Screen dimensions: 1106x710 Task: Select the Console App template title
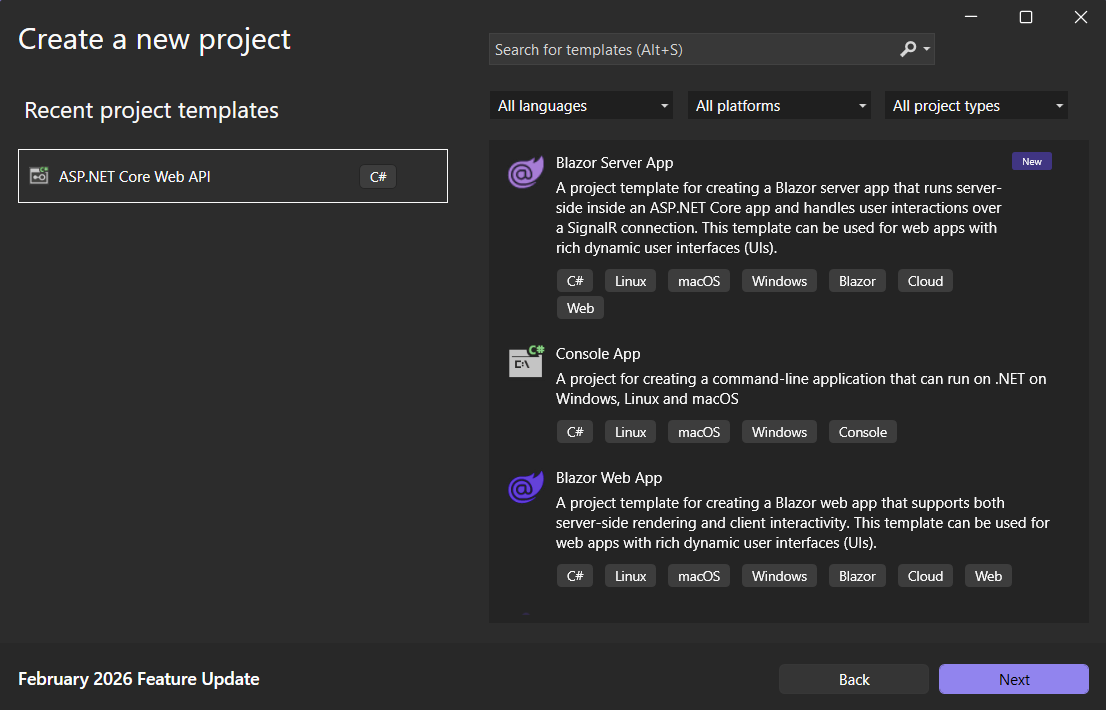598,354
